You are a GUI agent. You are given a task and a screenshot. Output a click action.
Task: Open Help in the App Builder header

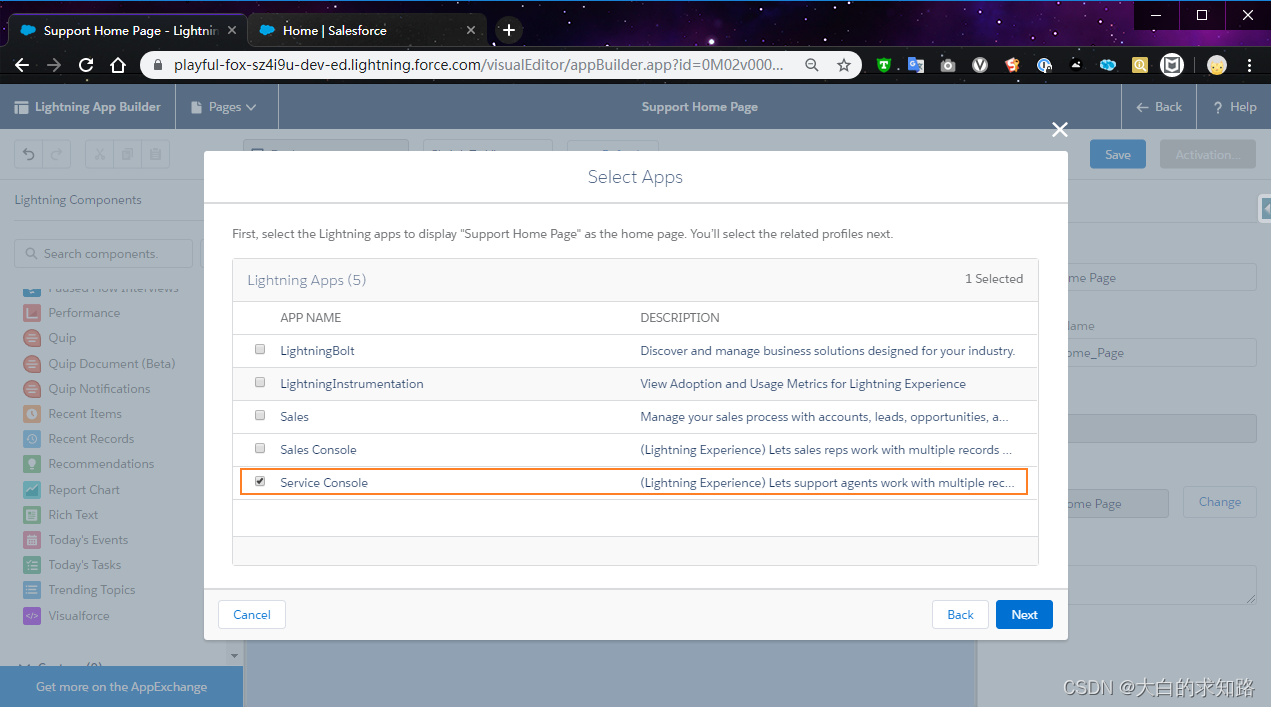point(1234,107)
